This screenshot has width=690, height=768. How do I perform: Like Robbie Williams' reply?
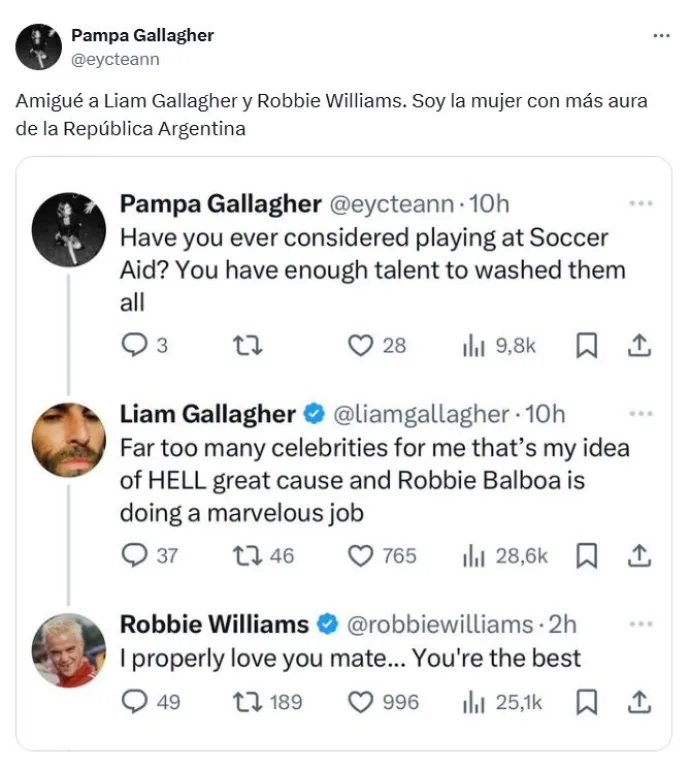tap(361, 702)
